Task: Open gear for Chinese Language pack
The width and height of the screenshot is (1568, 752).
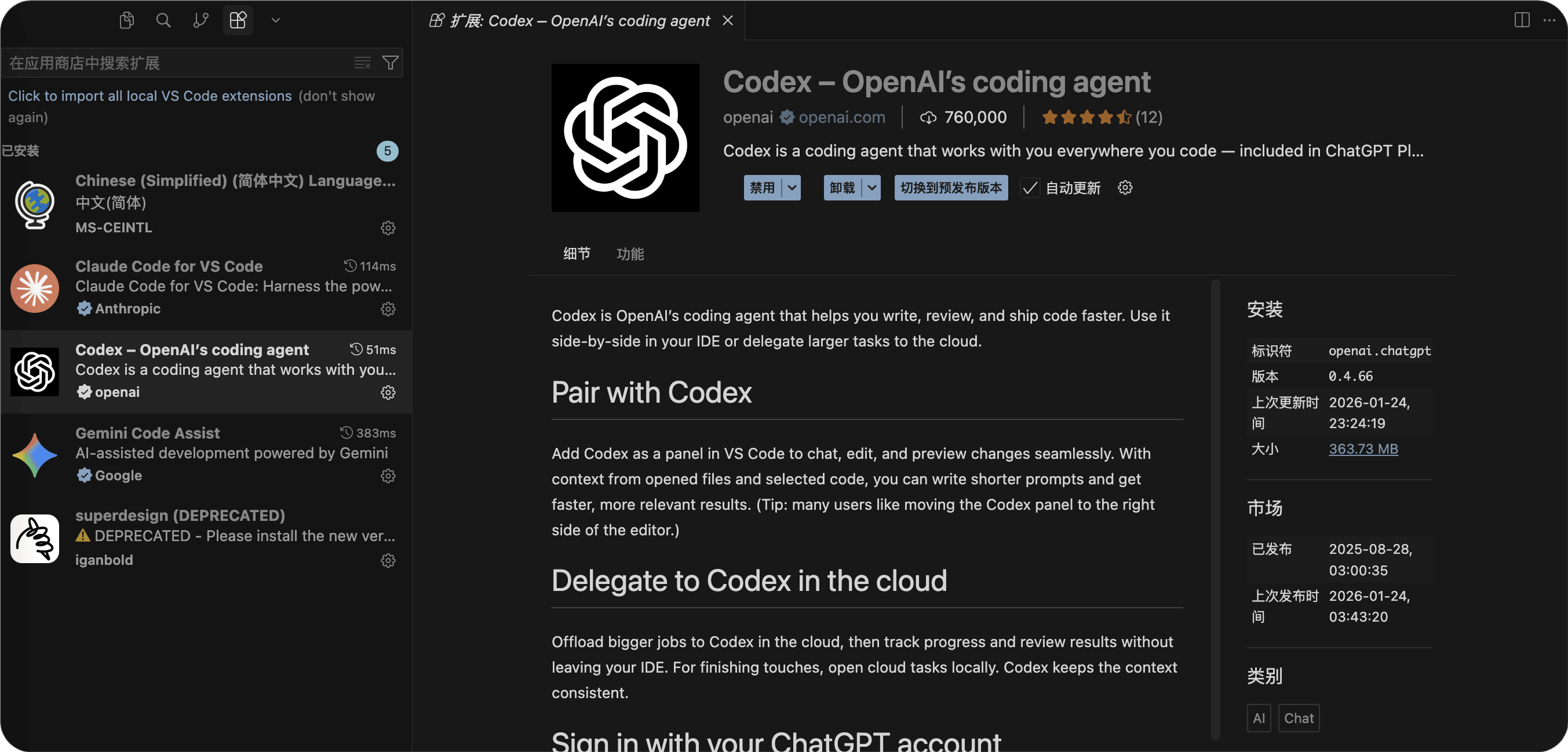Action: [388, 228]
